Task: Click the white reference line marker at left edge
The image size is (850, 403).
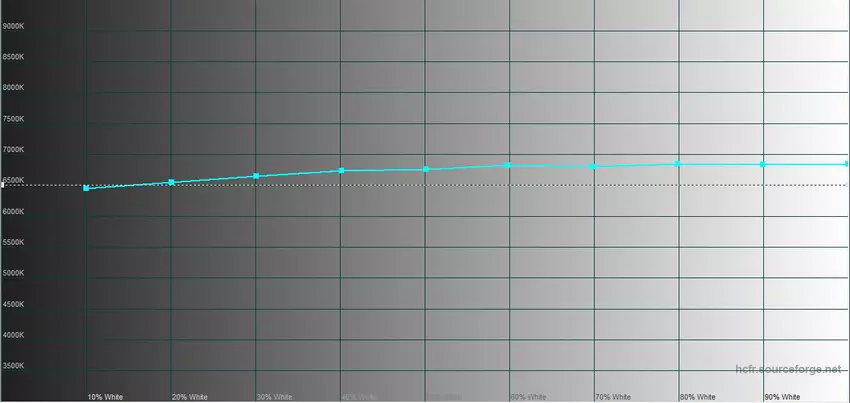Action: [x=3, y=185]
